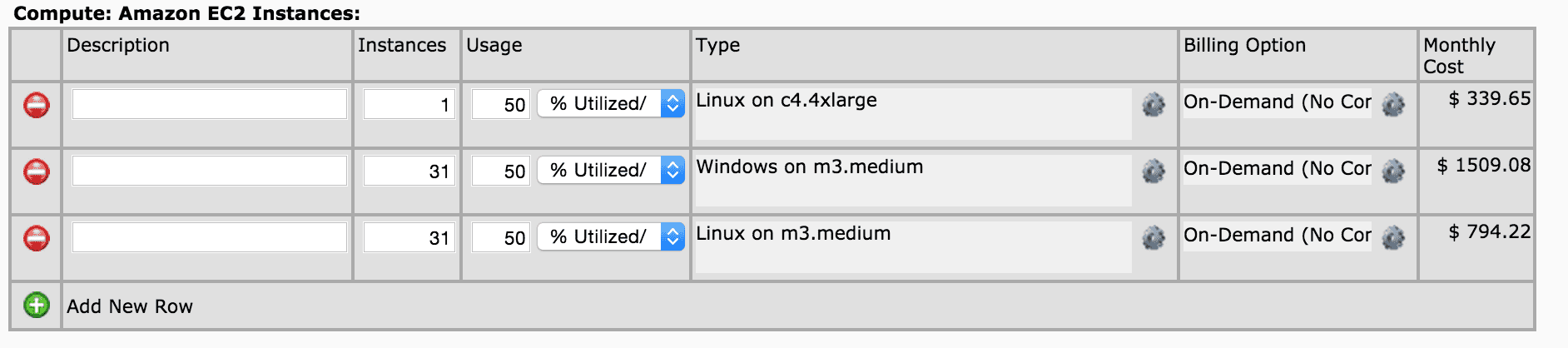The height and width of the screenshot is (348, 1568).
Task: Delete the Windows on m3.medium row
Action: pos(36,172)
